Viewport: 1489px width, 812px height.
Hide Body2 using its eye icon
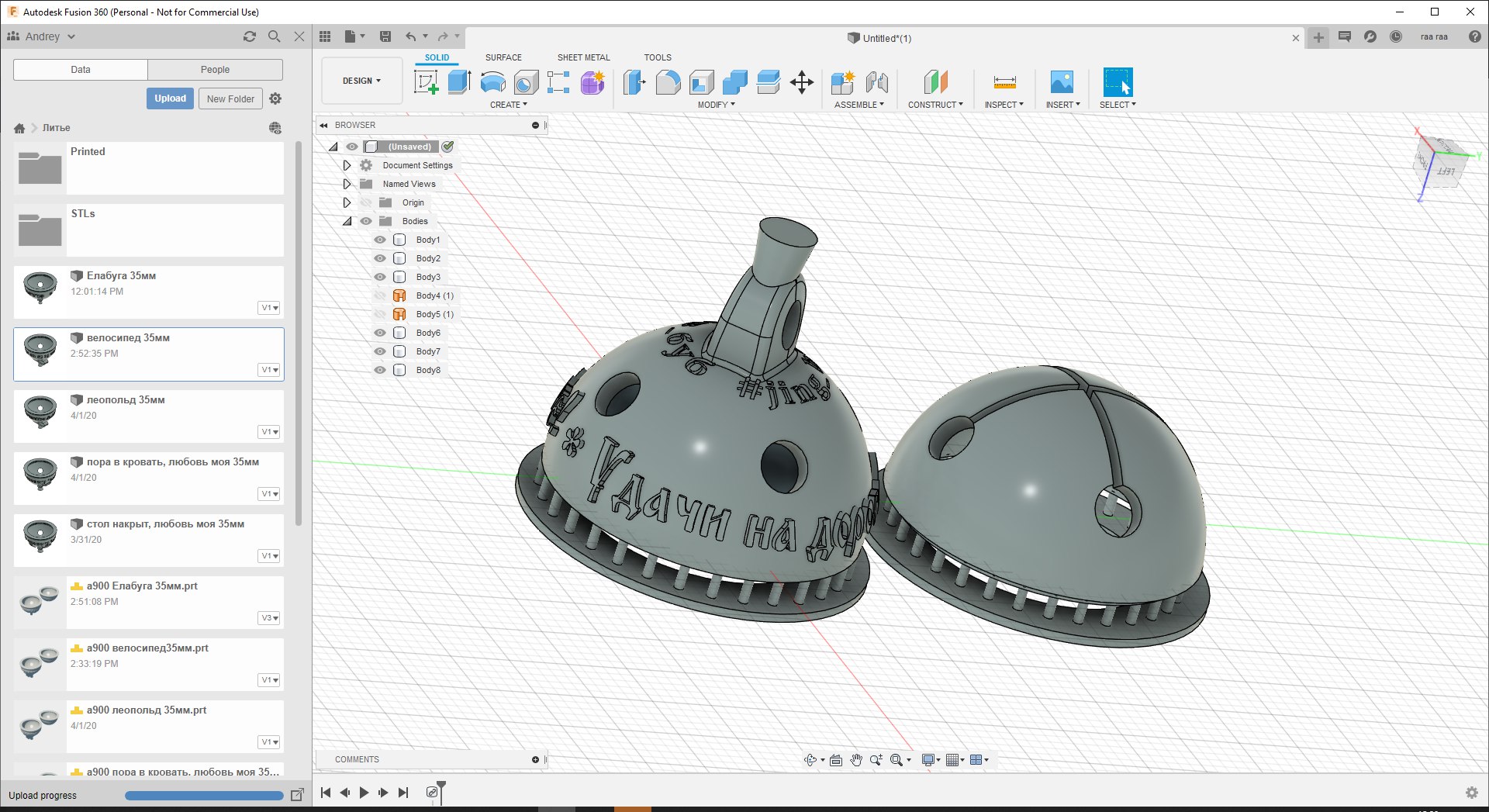click(x=380, y=258)
